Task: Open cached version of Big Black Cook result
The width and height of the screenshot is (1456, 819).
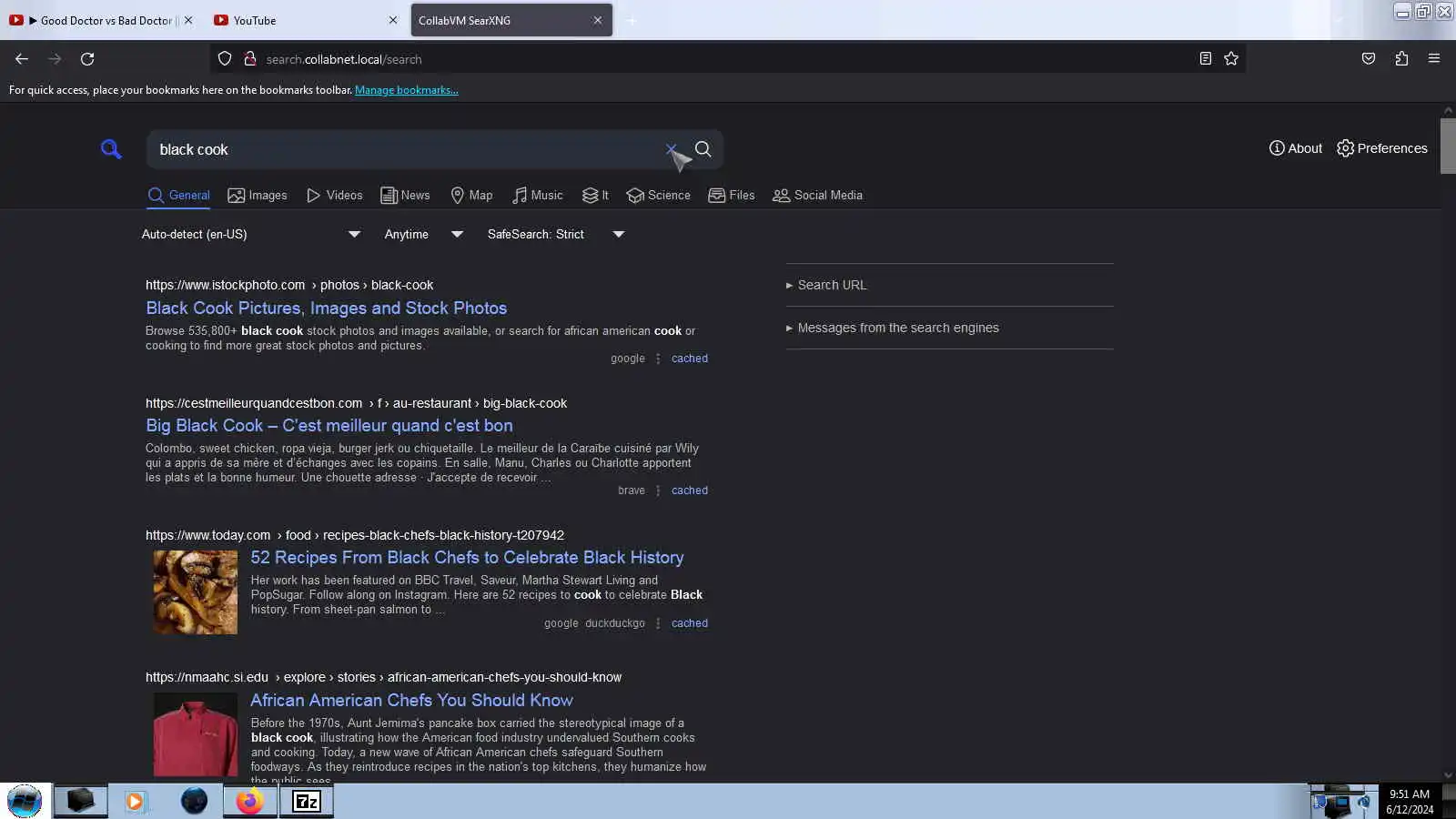Action: (690, 490)
